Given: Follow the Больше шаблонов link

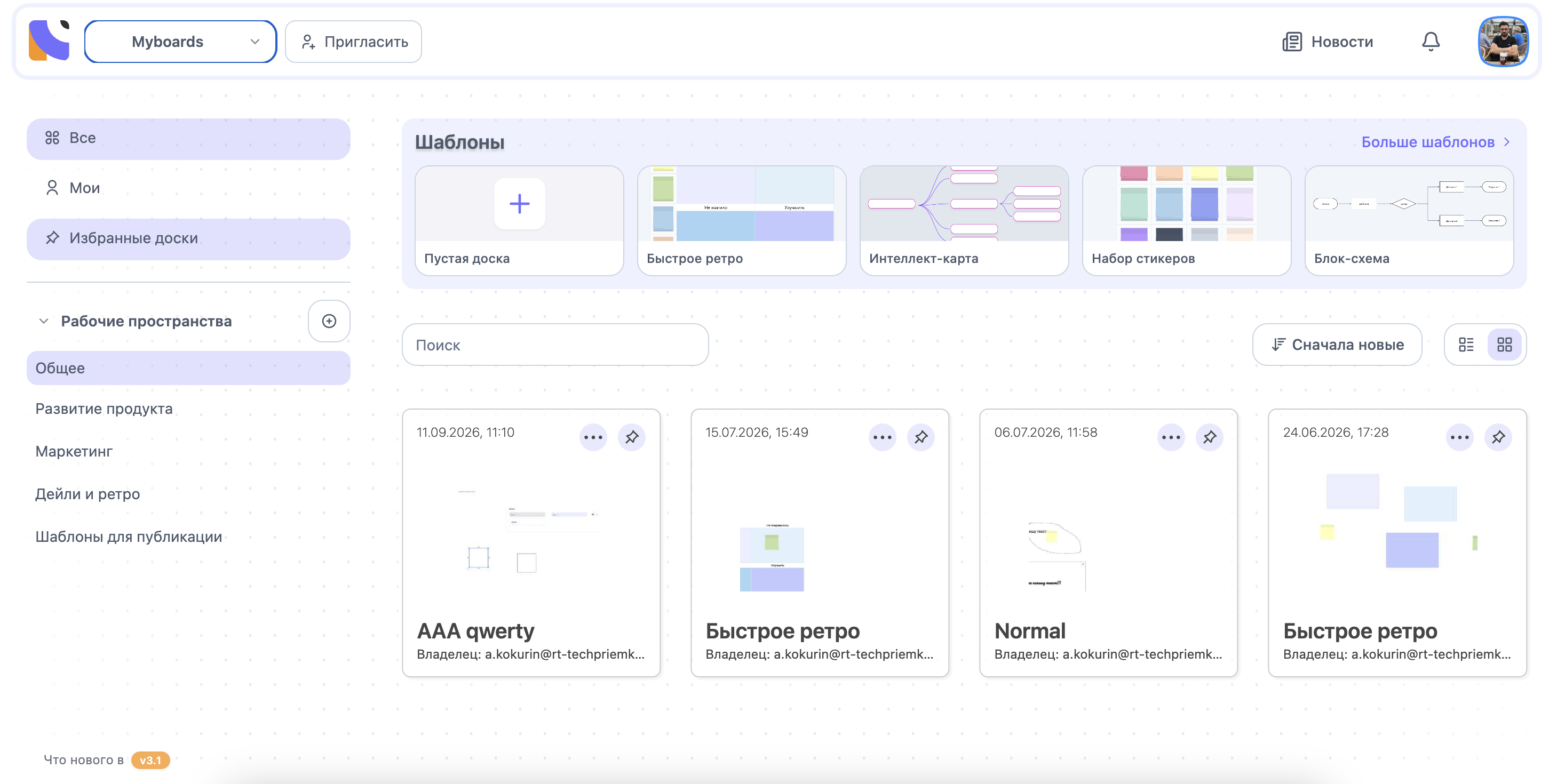Looking at the screenshot, I should 1435,142.
